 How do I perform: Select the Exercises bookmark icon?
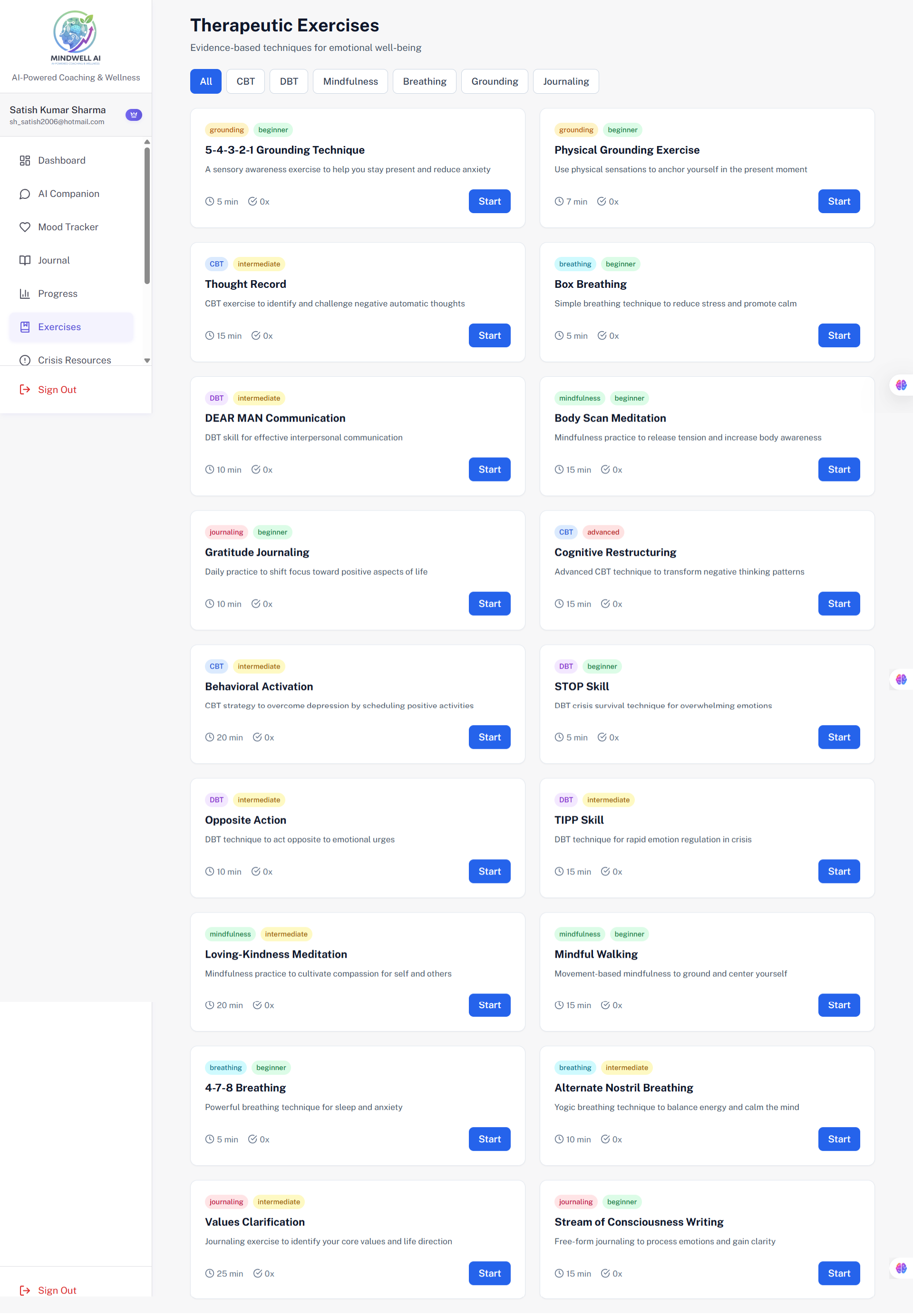[25, 327]
